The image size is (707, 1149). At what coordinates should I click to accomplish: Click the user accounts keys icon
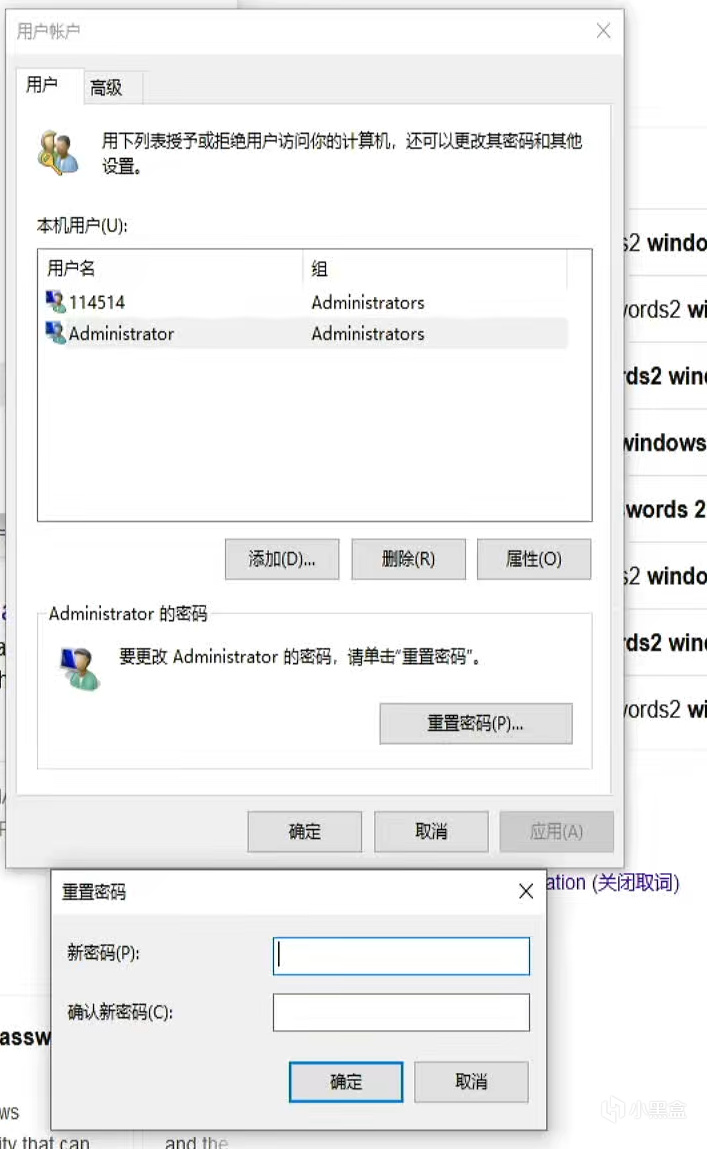pos(59,152)
